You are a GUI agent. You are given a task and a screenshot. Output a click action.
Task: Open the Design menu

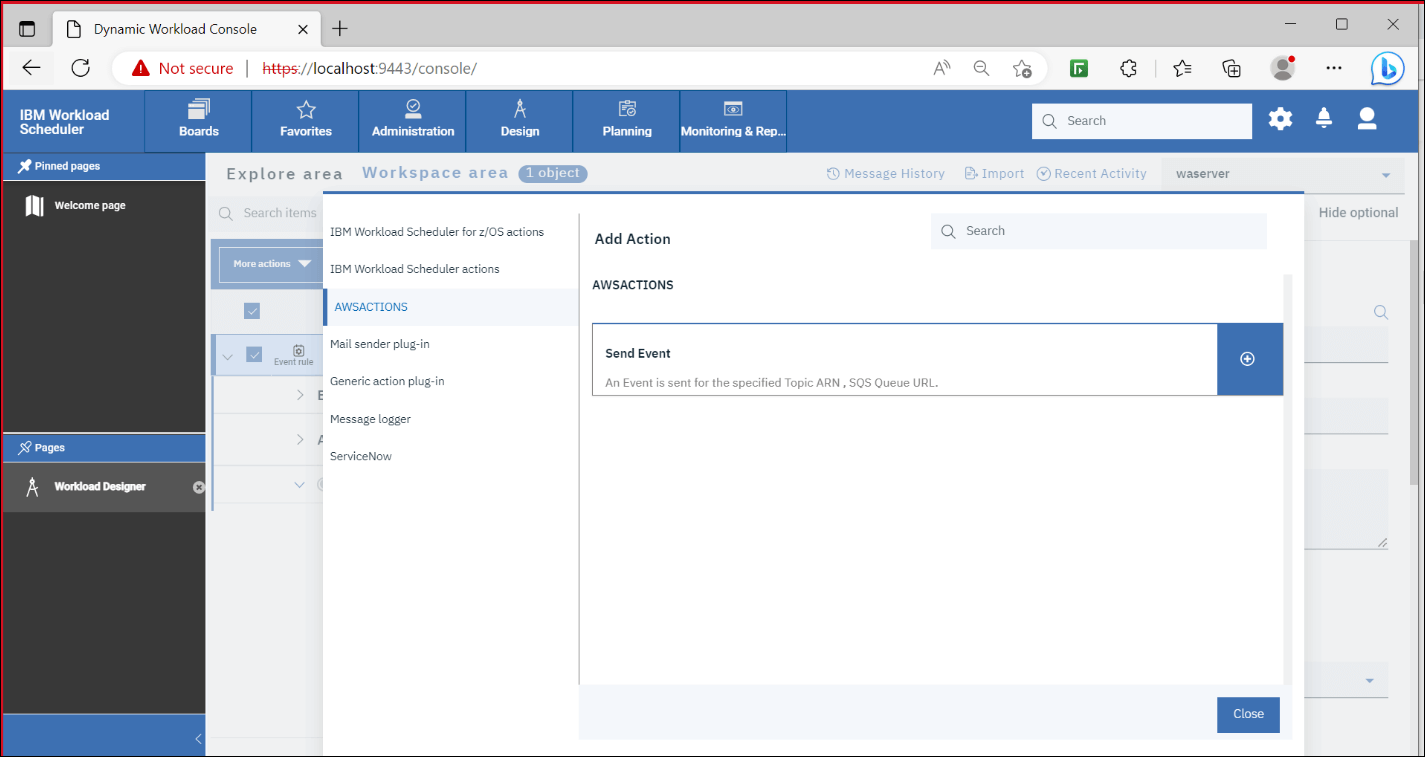[520, 121]
